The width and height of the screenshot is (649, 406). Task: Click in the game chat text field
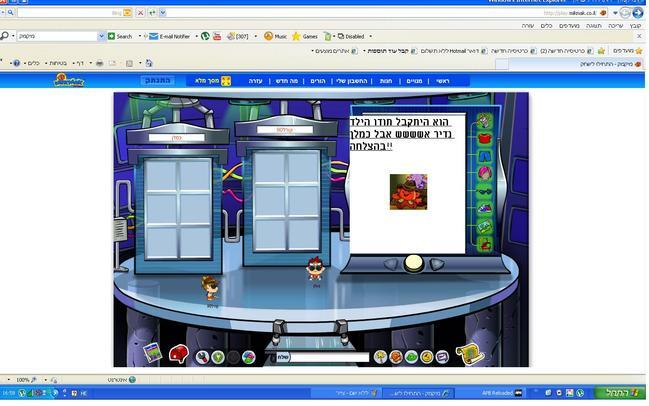tap(330, 357)
